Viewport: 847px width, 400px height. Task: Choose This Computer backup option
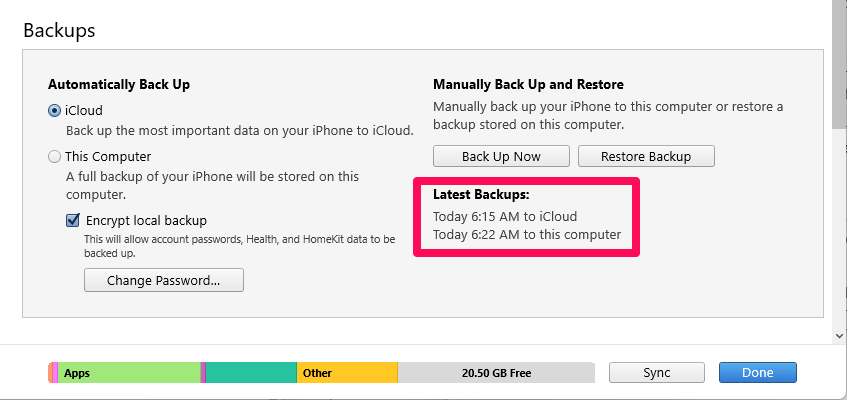tap(54, 157)
